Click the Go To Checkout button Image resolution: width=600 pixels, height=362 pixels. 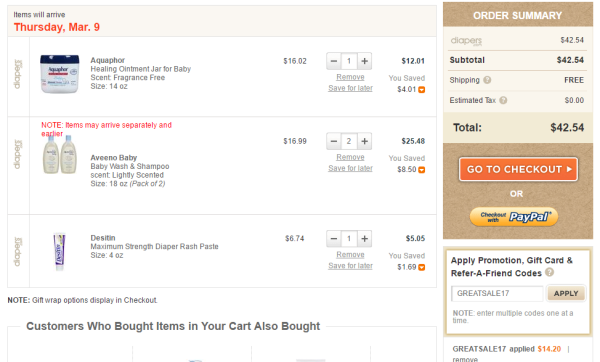(518, 169)
